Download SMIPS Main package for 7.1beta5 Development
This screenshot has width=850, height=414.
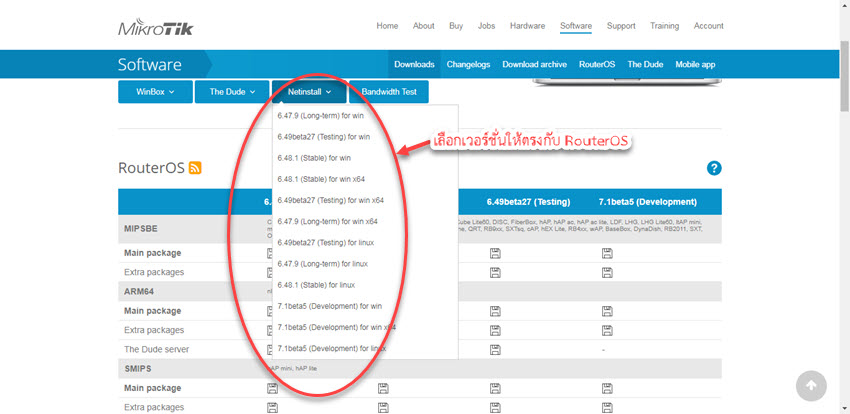pyautogui.click(x=607, y=388)
